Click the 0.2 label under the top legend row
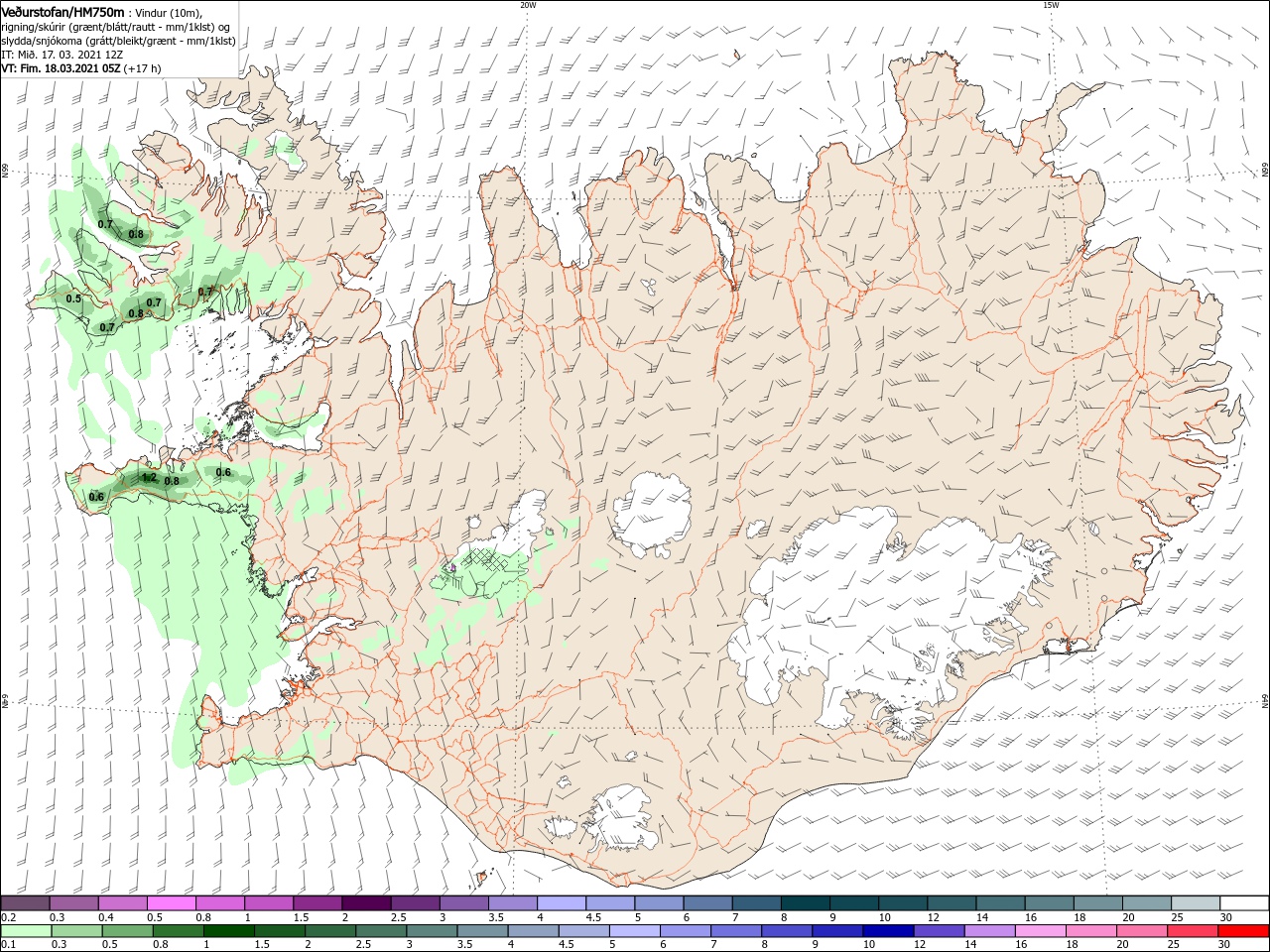The width and height of the screenshot is (1270, 952). [8, 917]
